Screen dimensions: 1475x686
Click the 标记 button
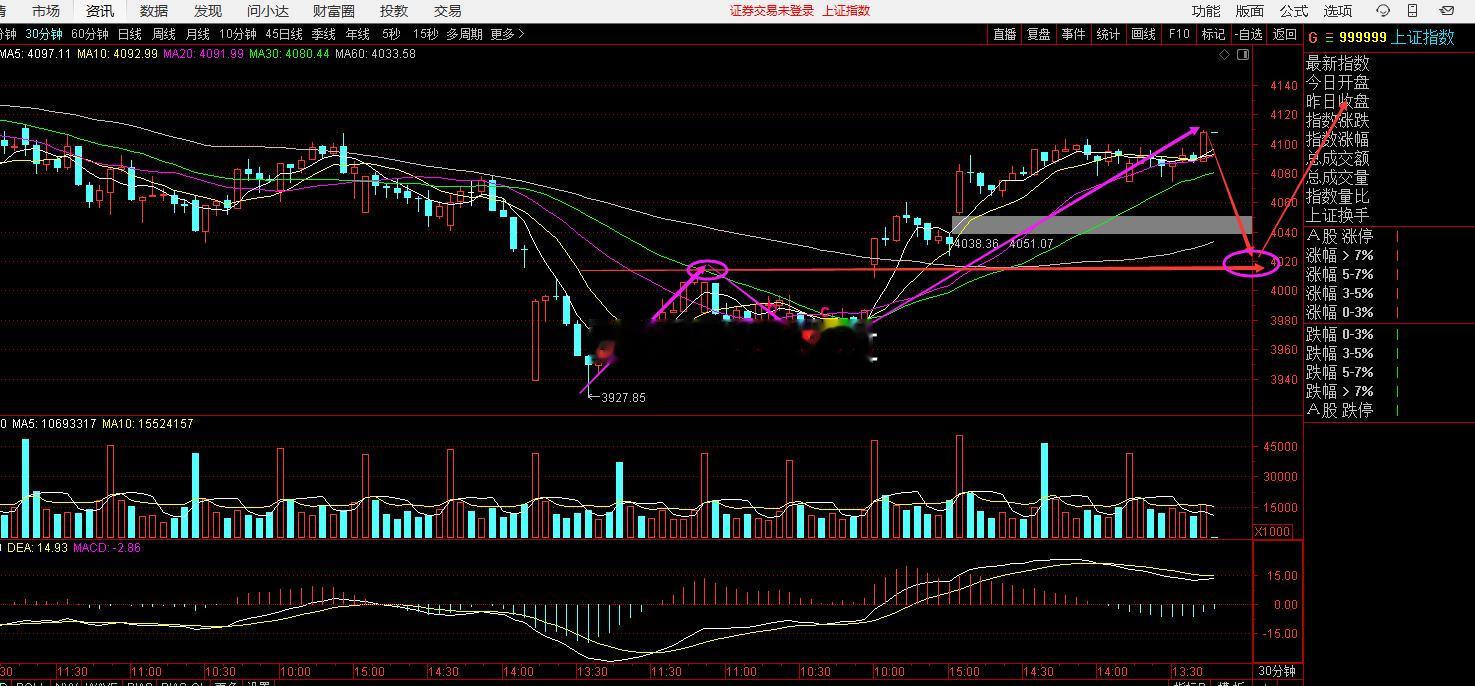pos(1213,34)
